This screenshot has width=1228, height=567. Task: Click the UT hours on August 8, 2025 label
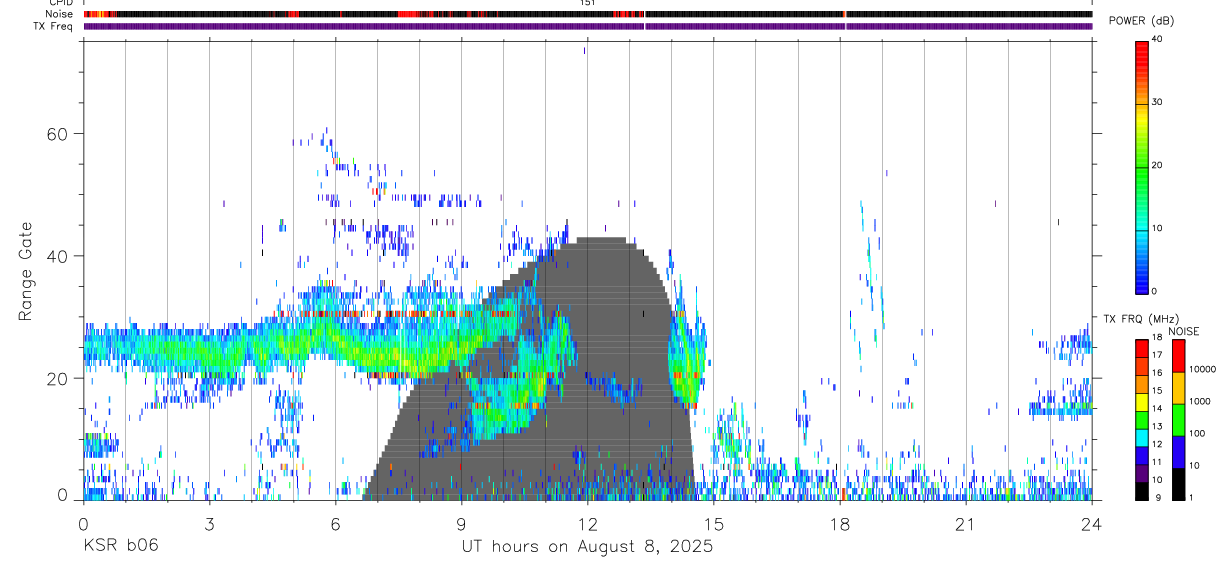pos(587,547)
